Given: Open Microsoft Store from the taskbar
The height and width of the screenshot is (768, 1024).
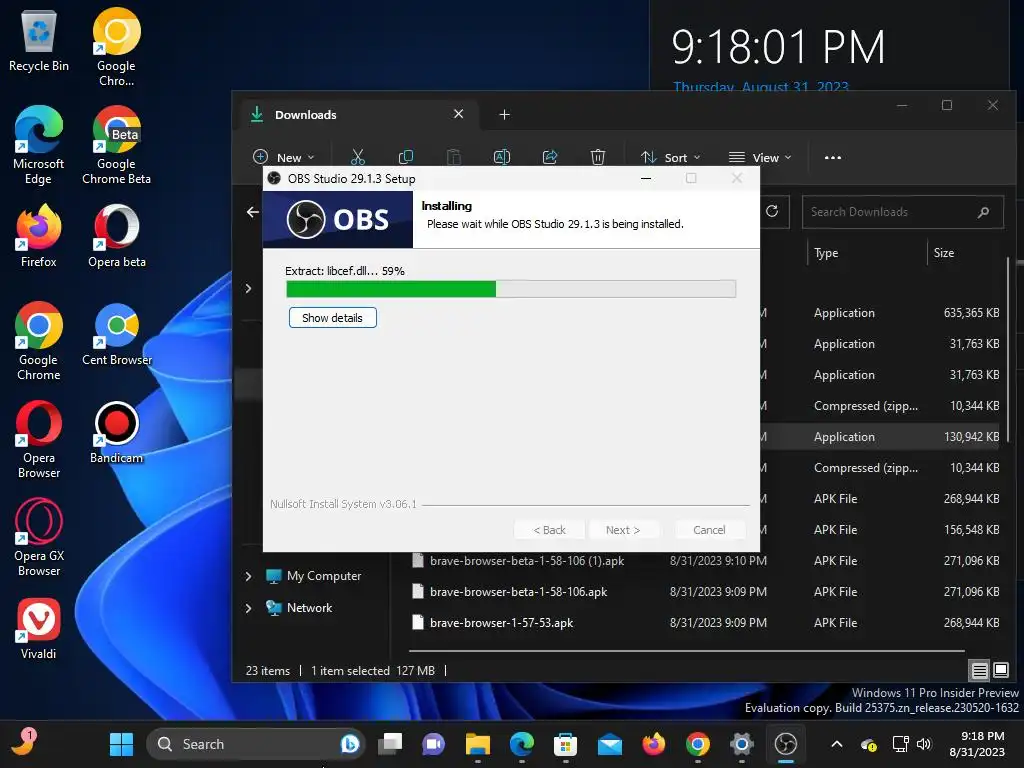Looking at the screenshot, I should tap(565, 744).
